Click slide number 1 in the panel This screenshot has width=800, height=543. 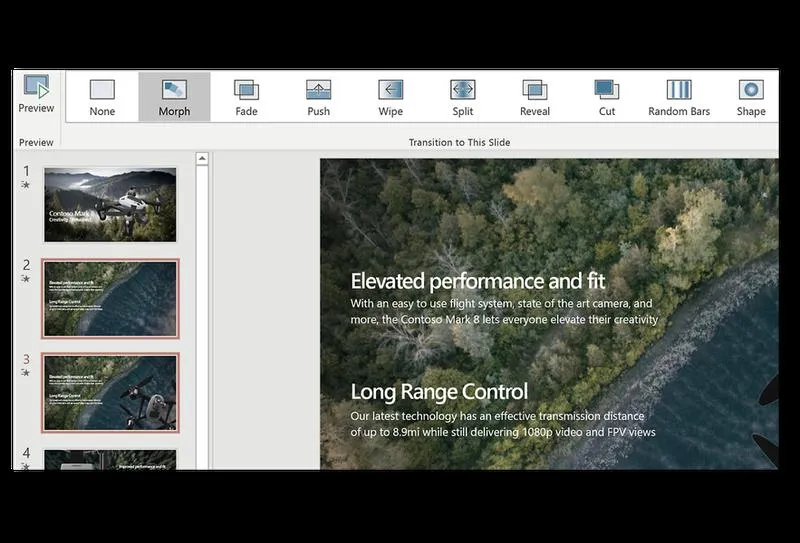pos(27,171)
